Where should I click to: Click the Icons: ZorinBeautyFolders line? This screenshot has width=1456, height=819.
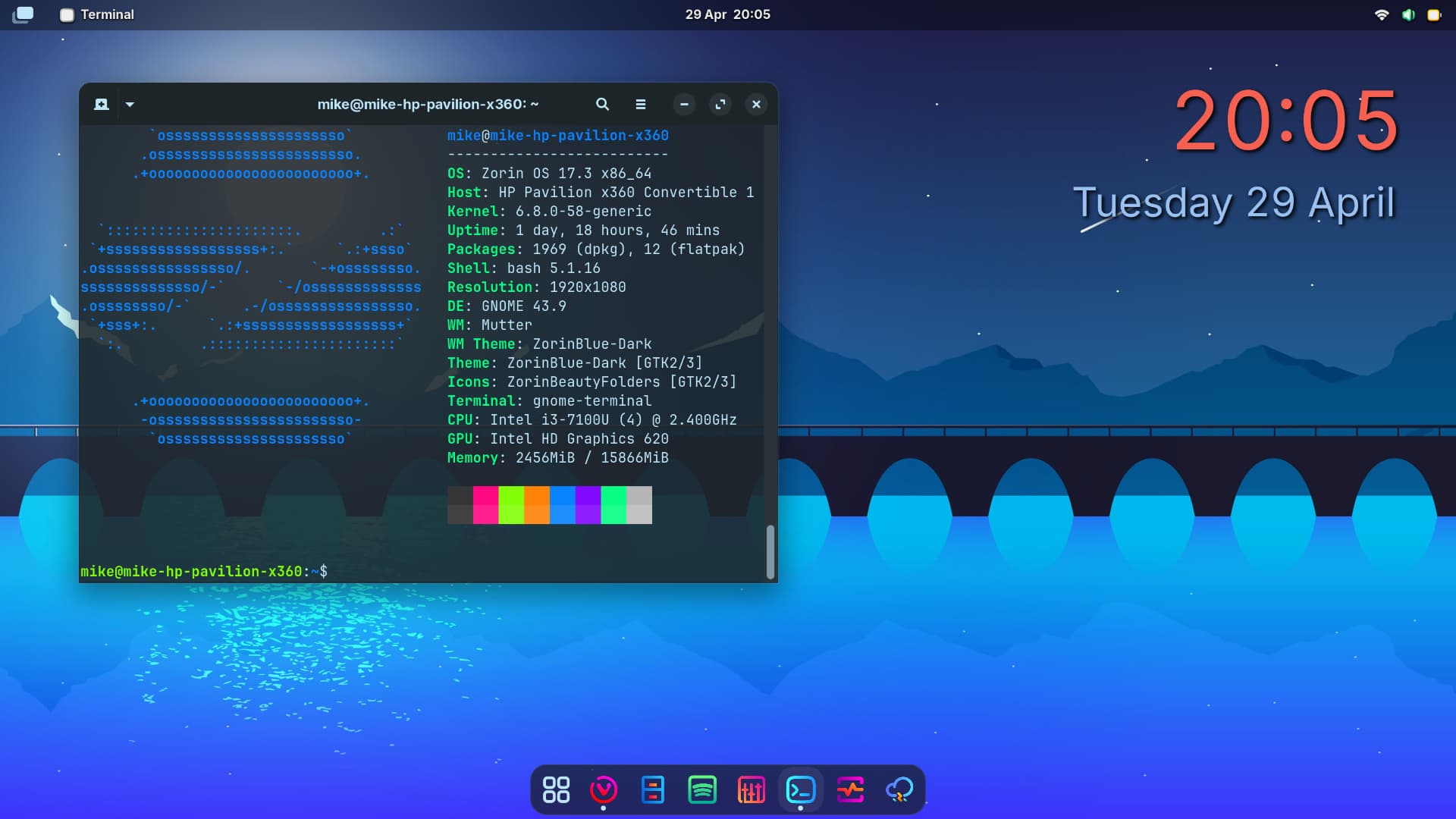(591, 382)
